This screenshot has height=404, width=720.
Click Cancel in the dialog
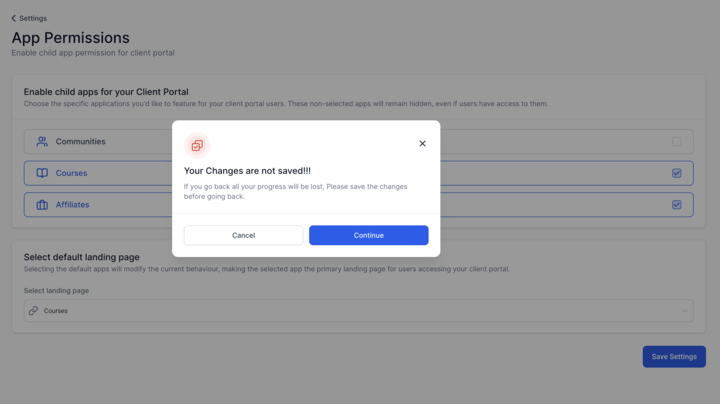pos(243,235)
